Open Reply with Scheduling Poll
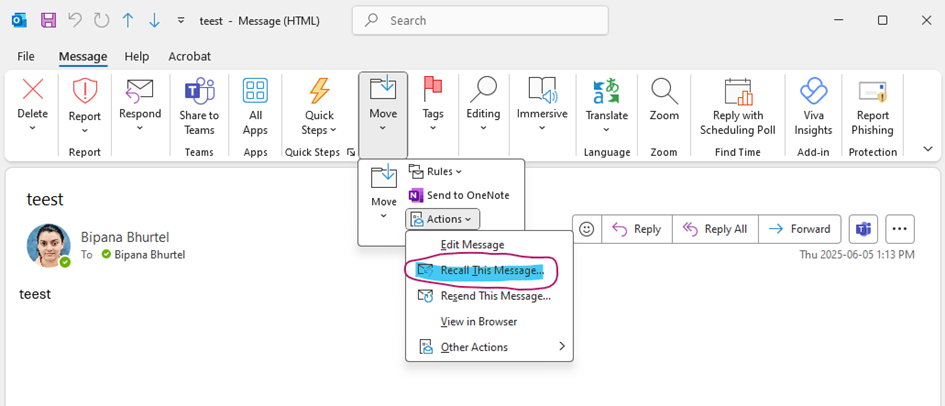The image size is (945, 406). pos(737,92)
